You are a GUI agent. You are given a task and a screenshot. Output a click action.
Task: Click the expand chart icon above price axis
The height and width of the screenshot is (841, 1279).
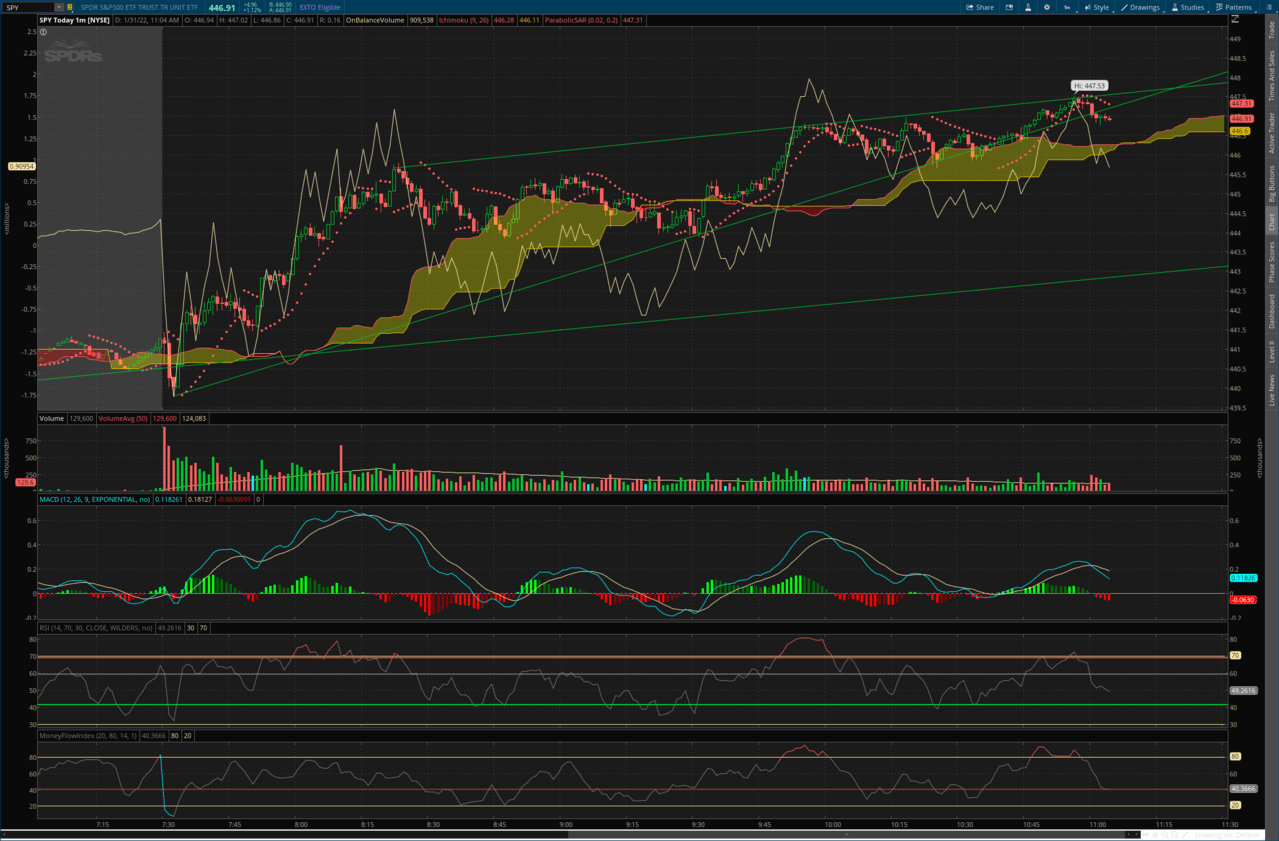(x=1235, y=19)
